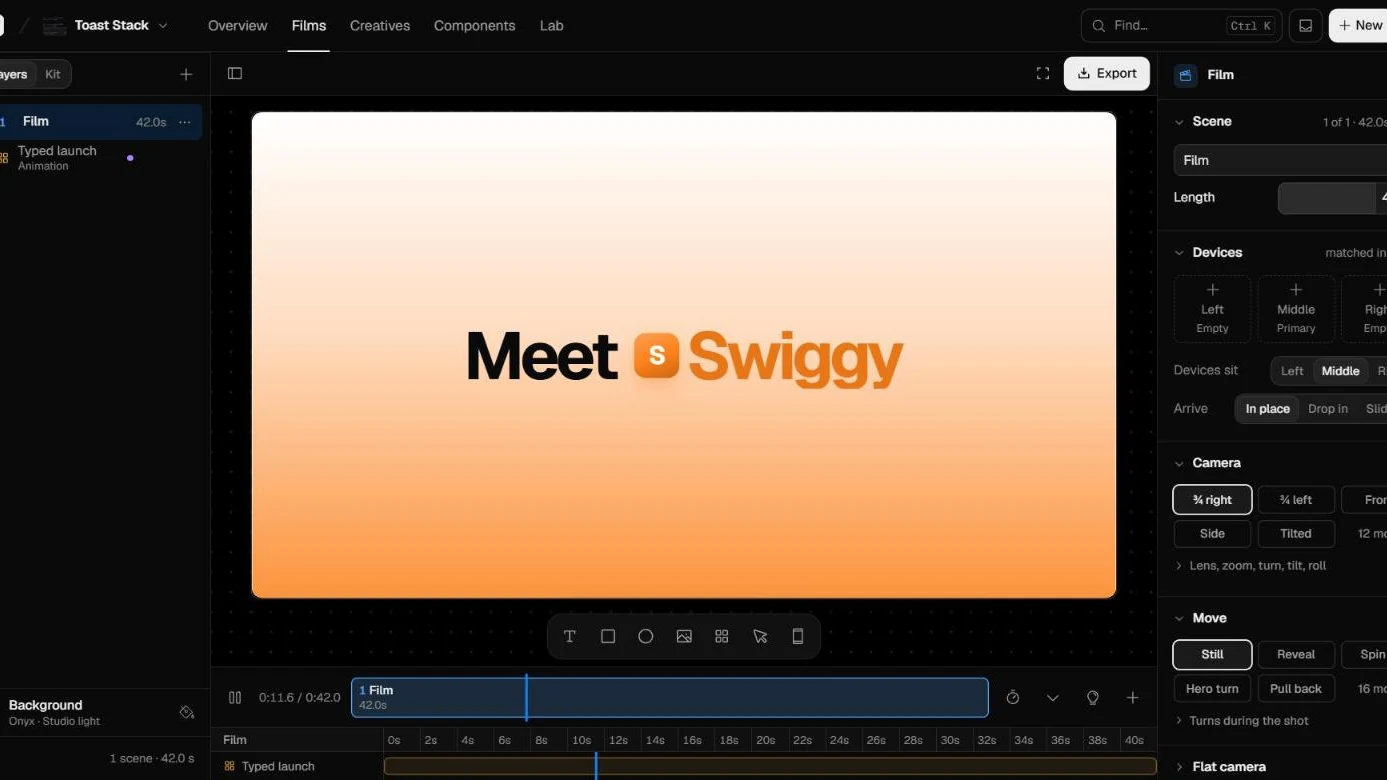This screenshot has height=780, width=1387.
Task: Collapse the Camera section
Action: [x=1179, y=463]
